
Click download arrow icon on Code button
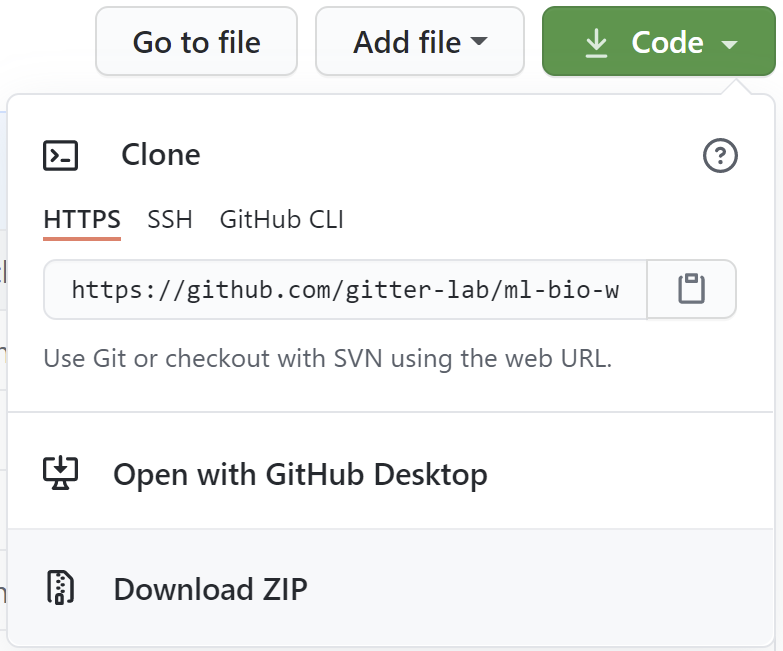pos(597,43)
